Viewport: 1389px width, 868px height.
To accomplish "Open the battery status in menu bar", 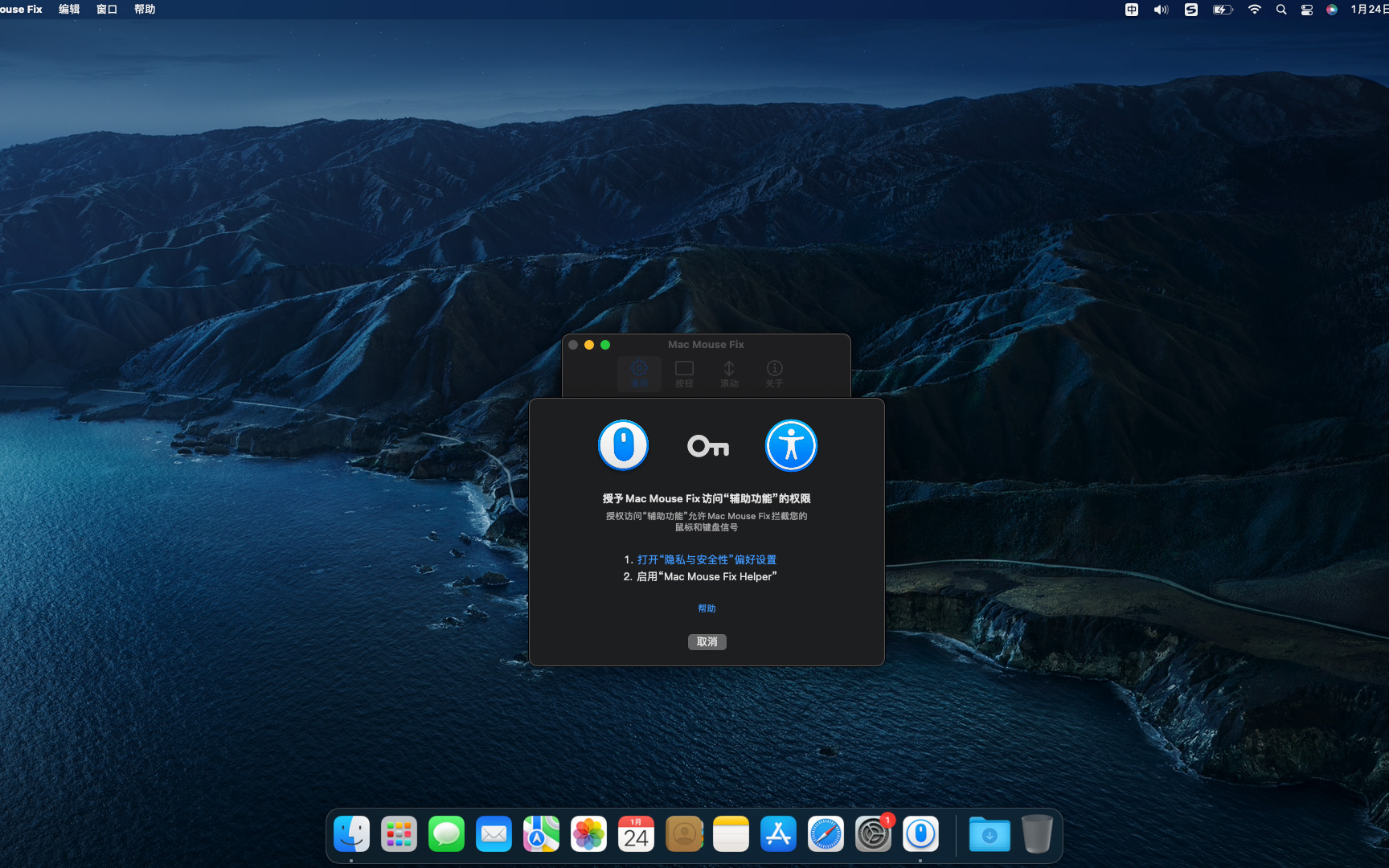I will 1223,10.
